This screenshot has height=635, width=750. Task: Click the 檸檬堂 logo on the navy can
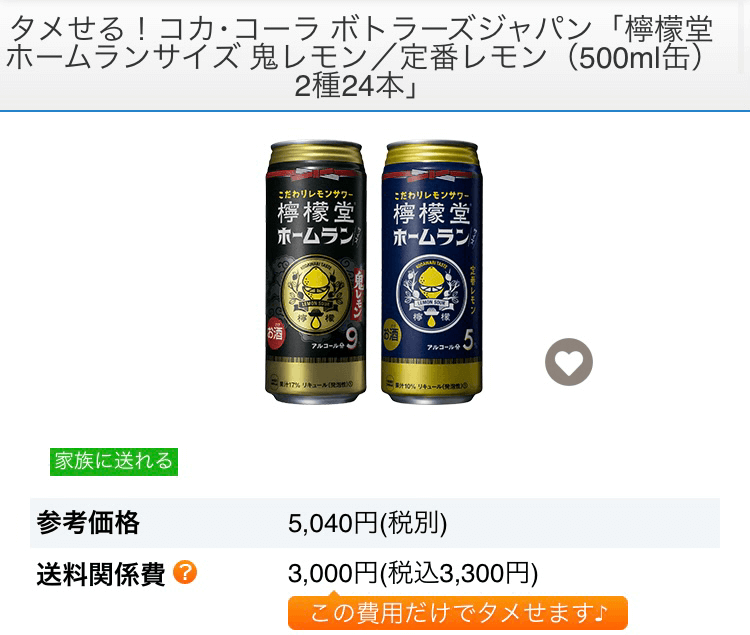pos(431,213)
